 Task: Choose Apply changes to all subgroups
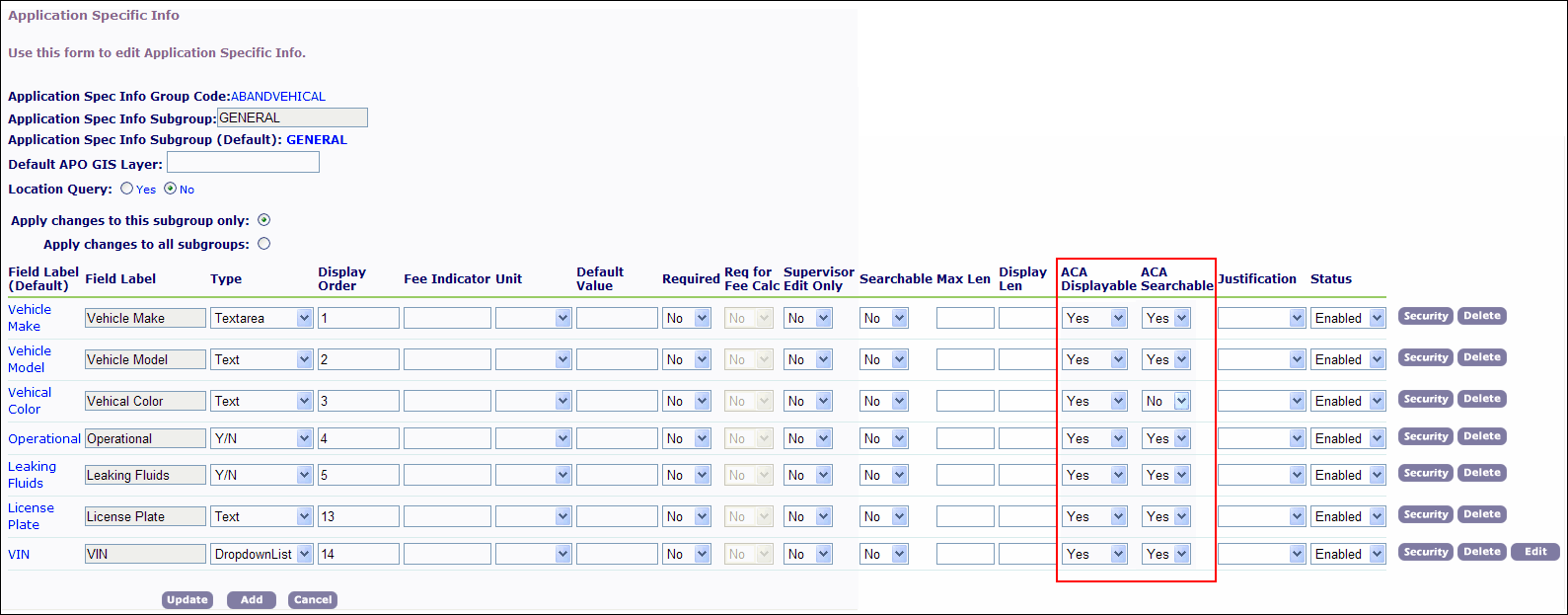(x=263, y=244)
